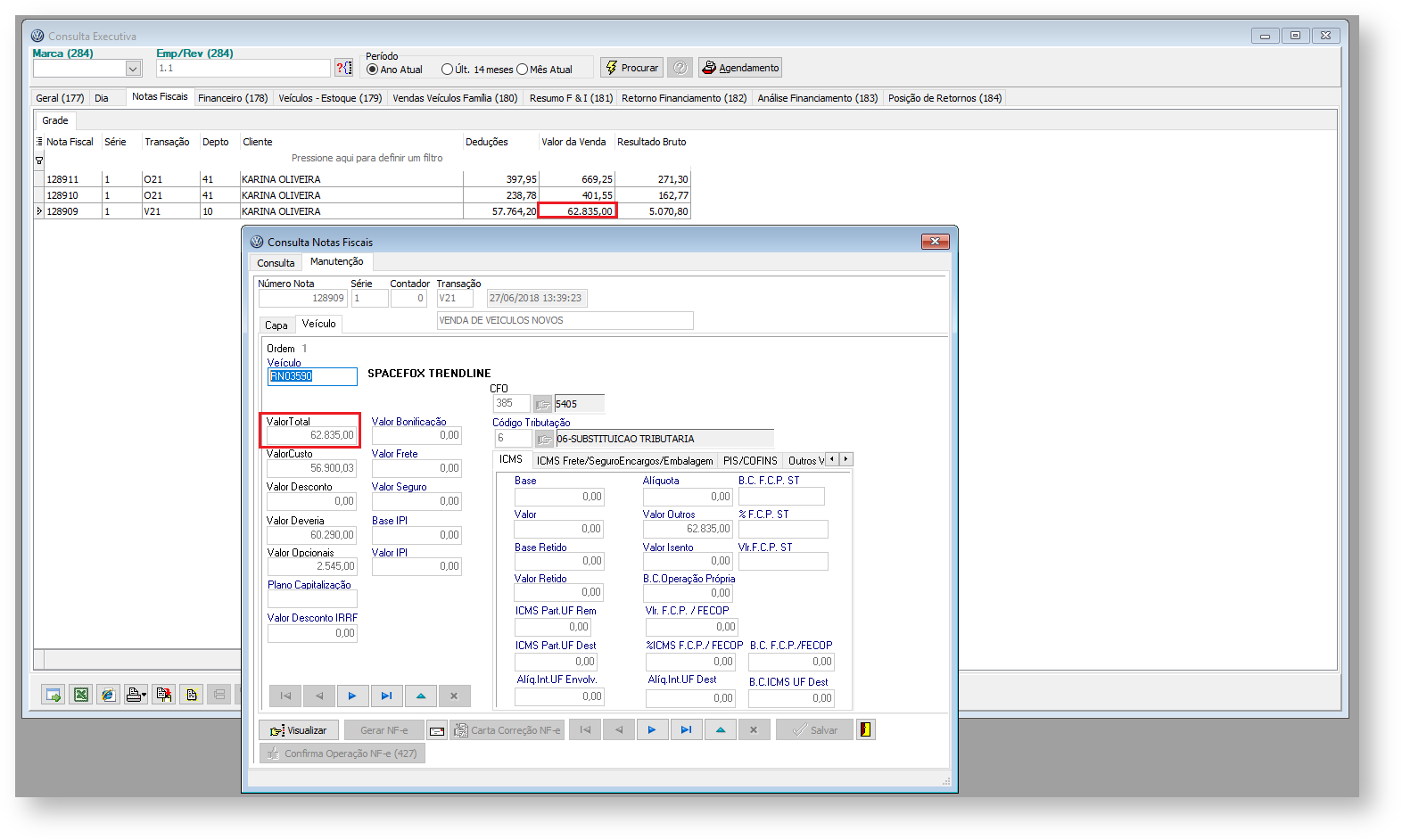Click the Excel export icon
Screen dimensions: 1402x840
click(x=81, y=695)
